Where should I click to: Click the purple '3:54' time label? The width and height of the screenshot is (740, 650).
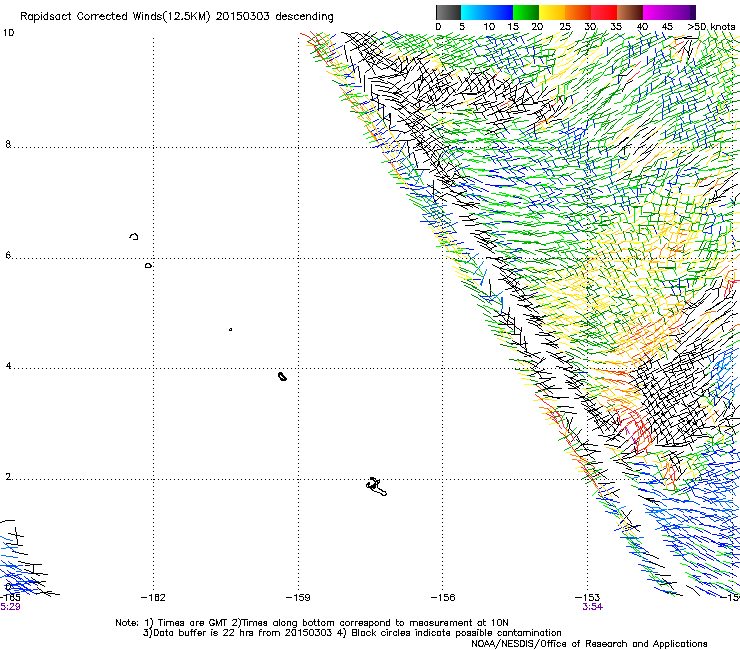coord(592,607)
